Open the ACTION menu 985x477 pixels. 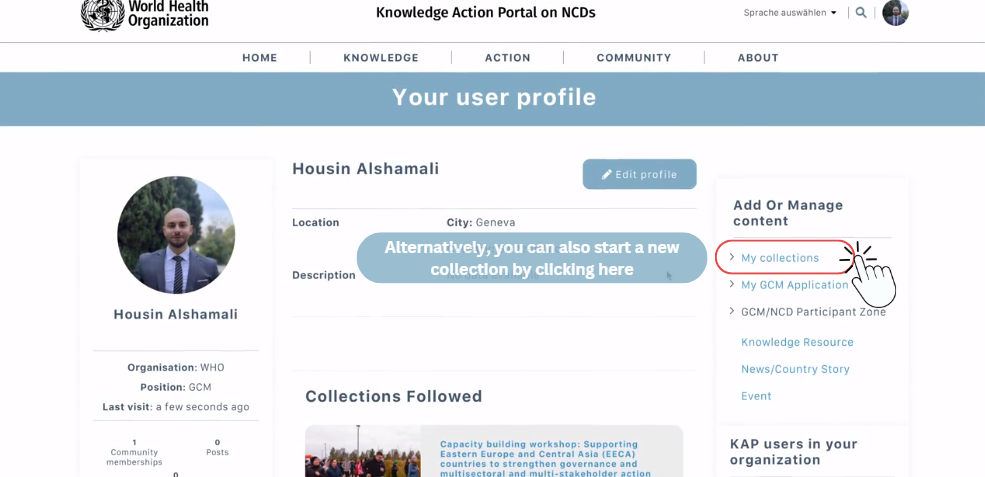508,58
